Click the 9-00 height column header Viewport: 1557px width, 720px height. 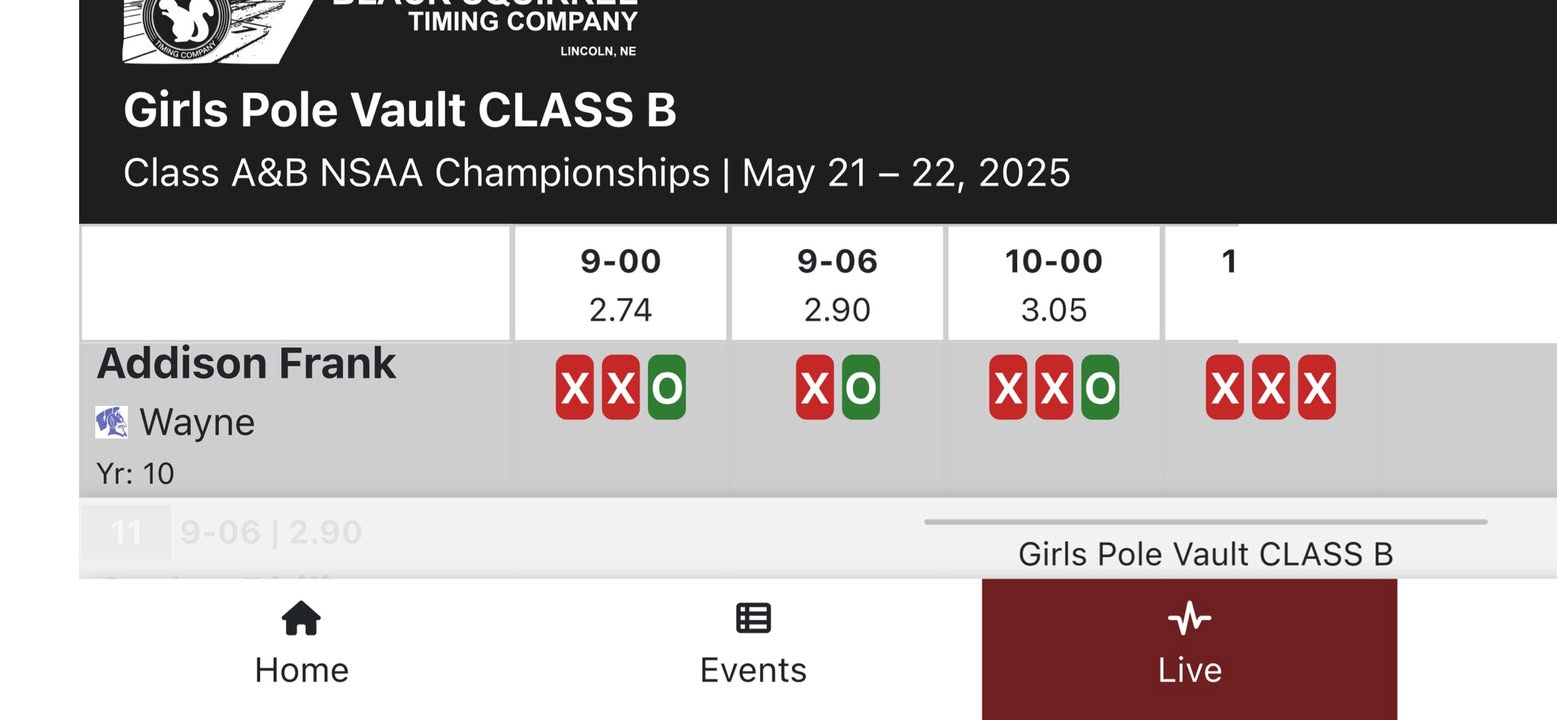coord(621,284)
